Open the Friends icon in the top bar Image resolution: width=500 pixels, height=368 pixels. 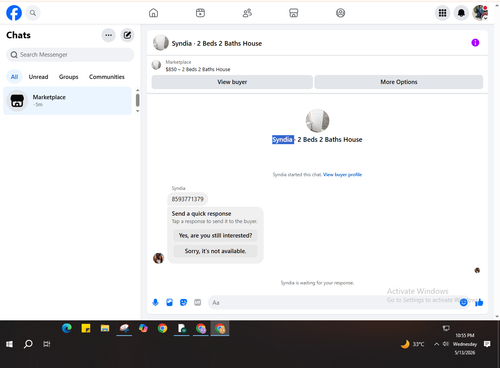pyautogui.click(x=247, y=13)
